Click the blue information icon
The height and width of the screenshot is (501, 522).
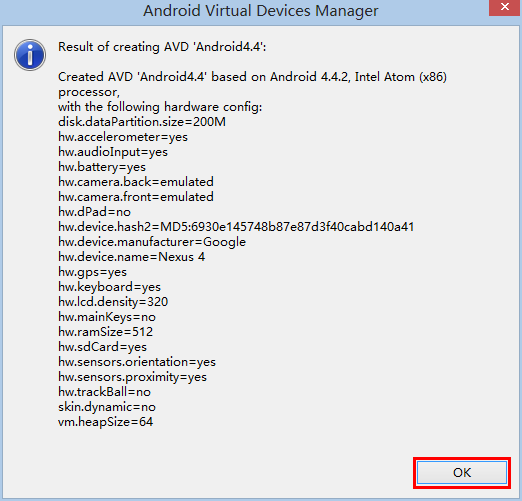pyautogui.click(x=30, y=55)
